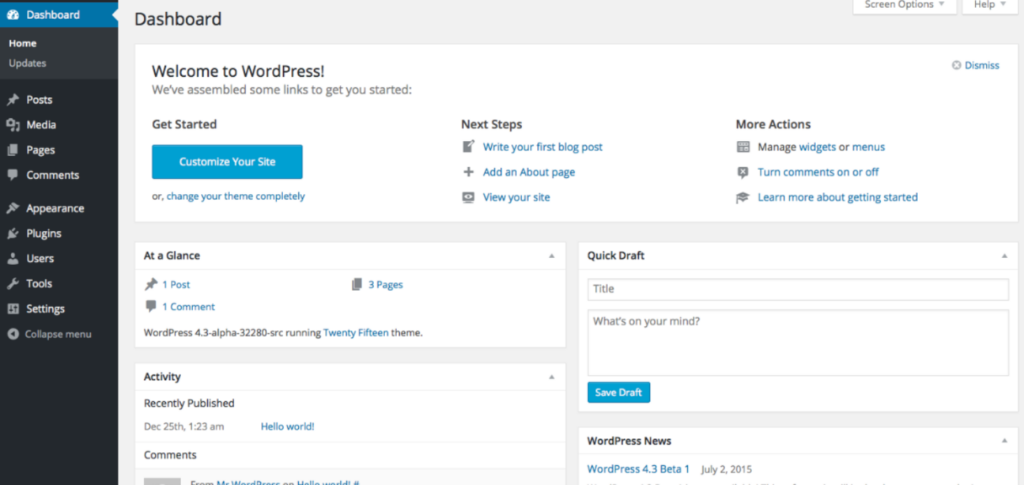Click the Quick Draft Title field
This screenshot has width=1024, height=485.
point(798,289)
